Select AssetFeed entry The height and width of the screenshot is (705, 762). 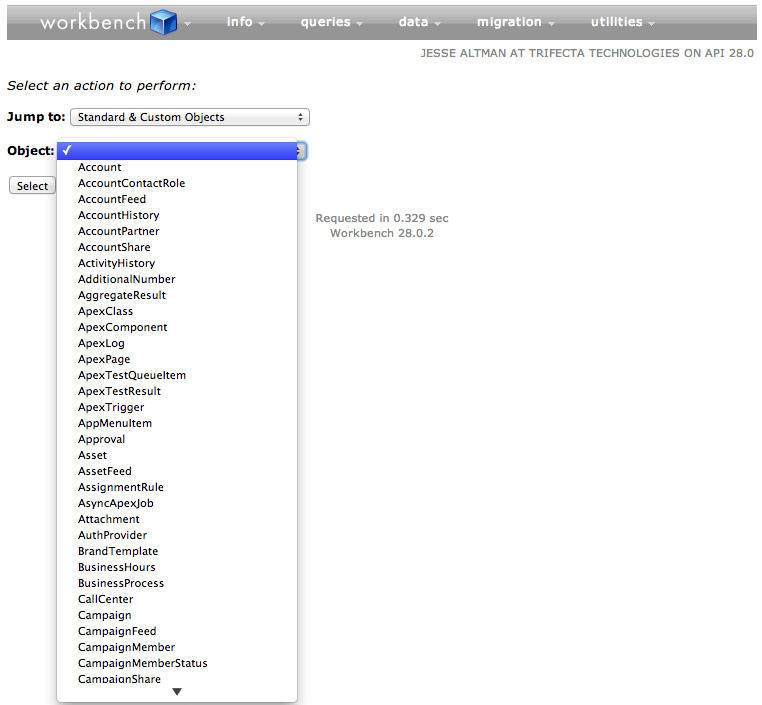(177, 472)
